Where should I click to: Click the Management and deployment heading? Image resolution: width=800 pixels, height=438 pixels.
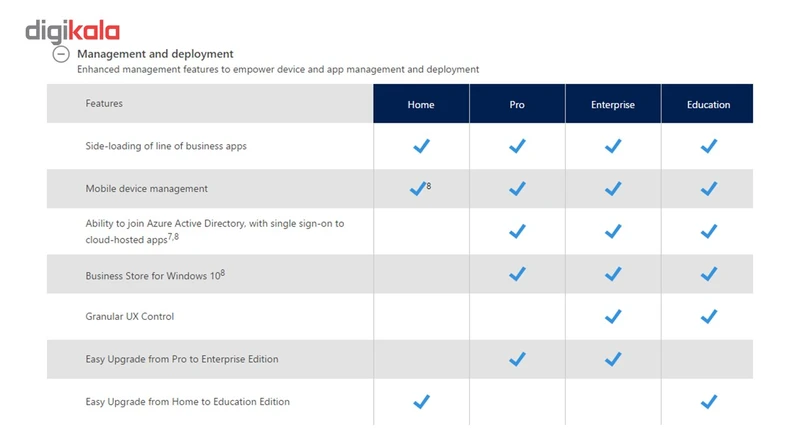[155, 54]
